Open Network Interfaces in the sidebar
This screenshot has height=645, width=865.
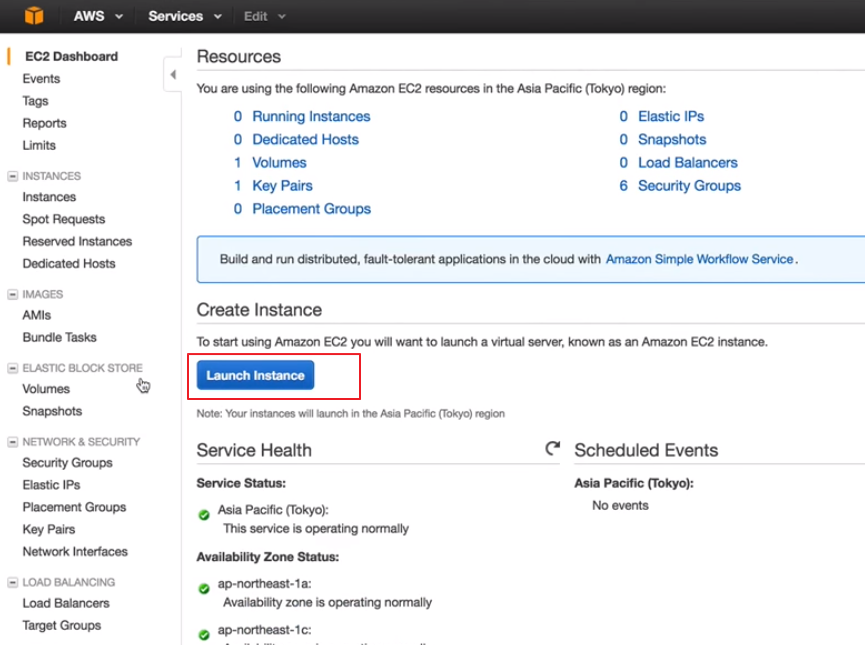[x=75, y=551]
